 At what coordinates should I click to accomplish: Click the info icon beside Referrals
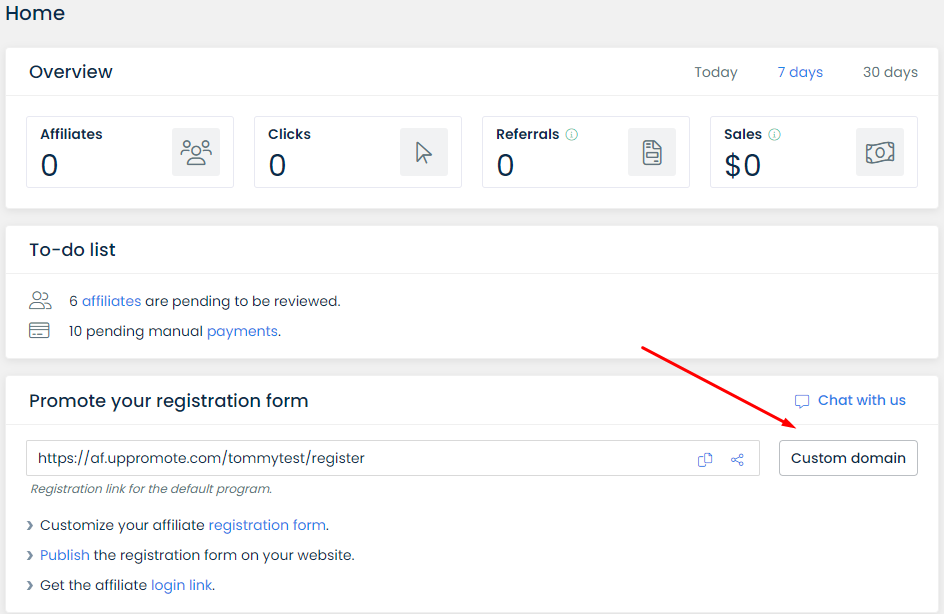tap(572, 134)
